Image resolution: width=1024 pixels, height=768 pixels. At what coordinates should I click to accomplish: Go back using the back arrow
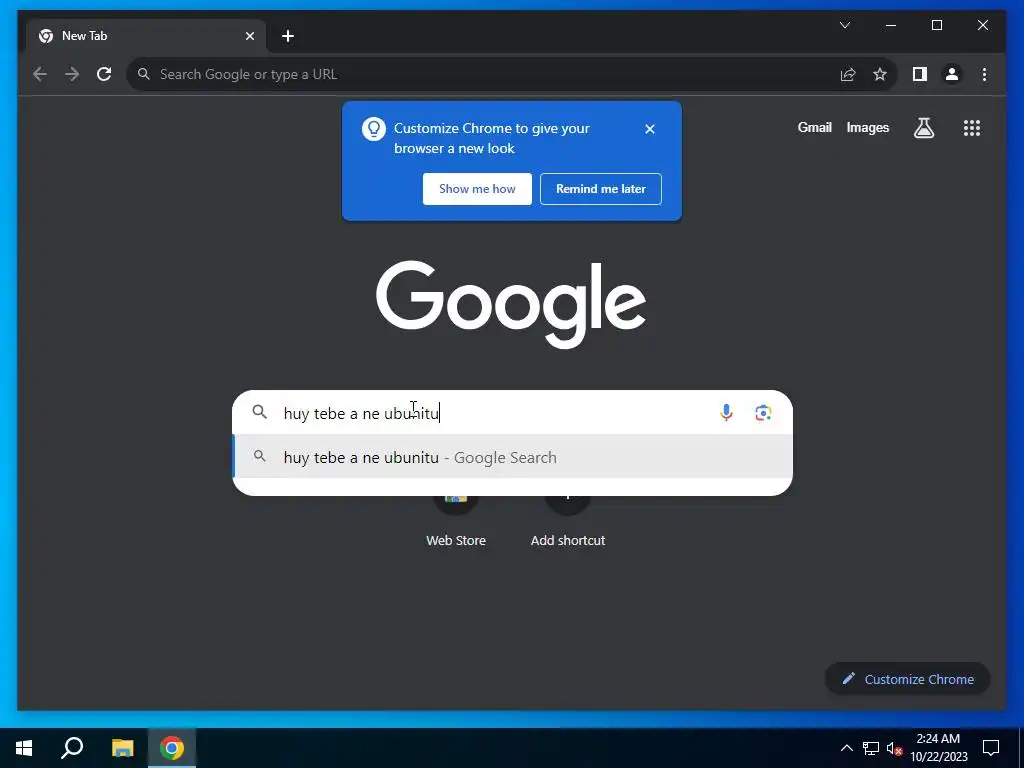click(x=40, y=74)
